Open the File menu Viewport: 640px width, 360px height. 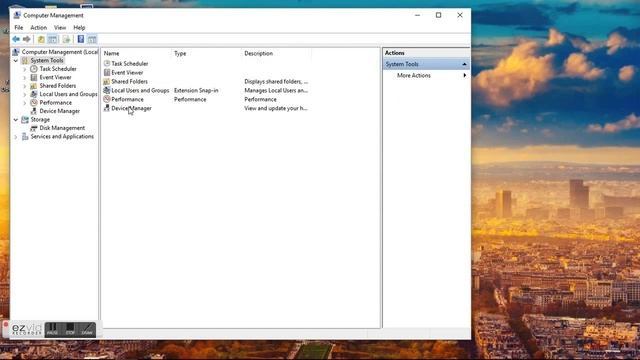(19, 27)
